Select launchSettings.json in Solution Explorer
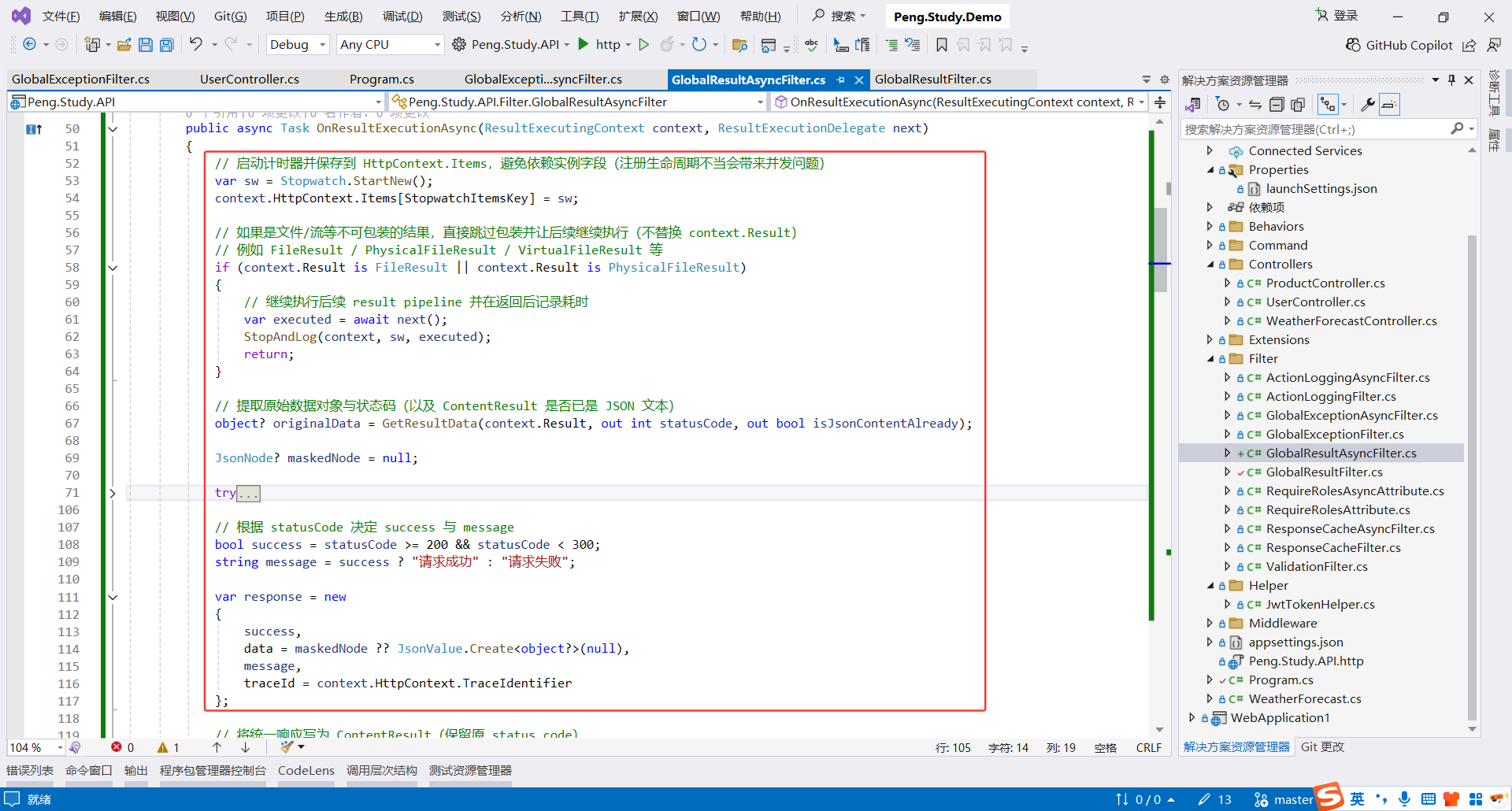Image resolution: width=1512 pixels, height=811 pixels. 1321,189
